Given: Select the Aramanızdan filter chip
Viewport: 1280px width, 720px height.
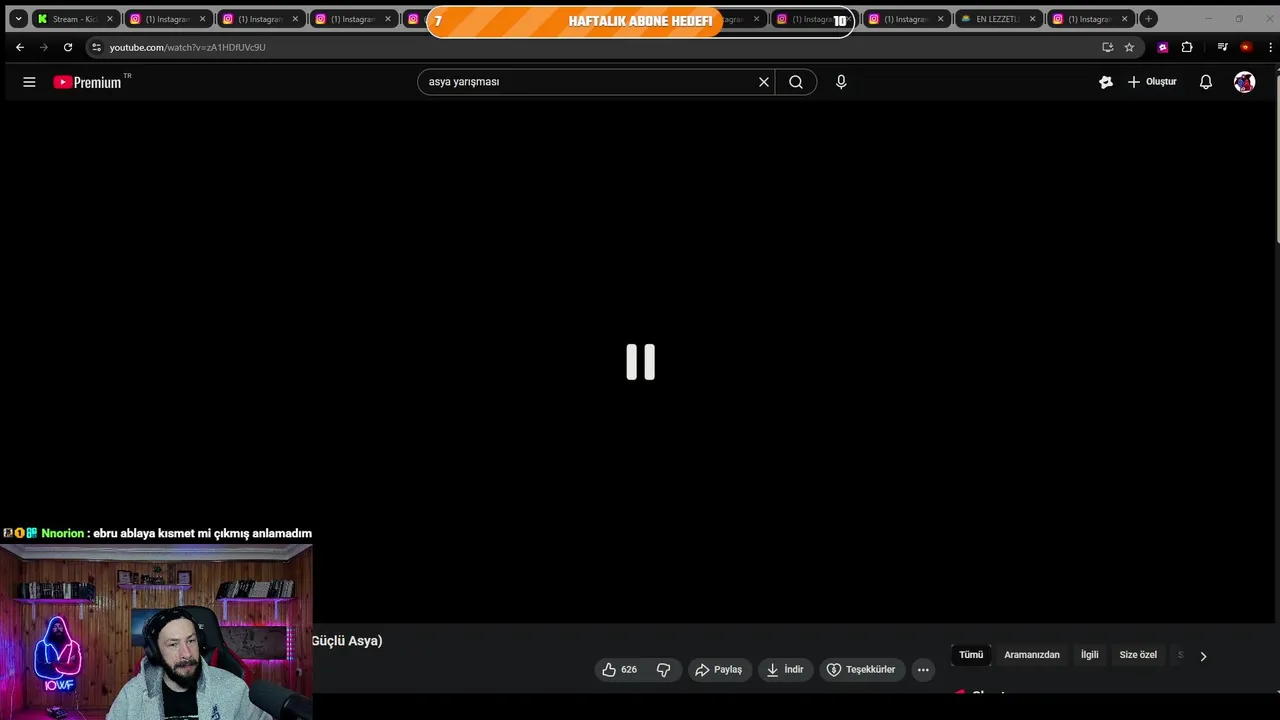Looking at the screenshot, I should [x=1032, y=655].
